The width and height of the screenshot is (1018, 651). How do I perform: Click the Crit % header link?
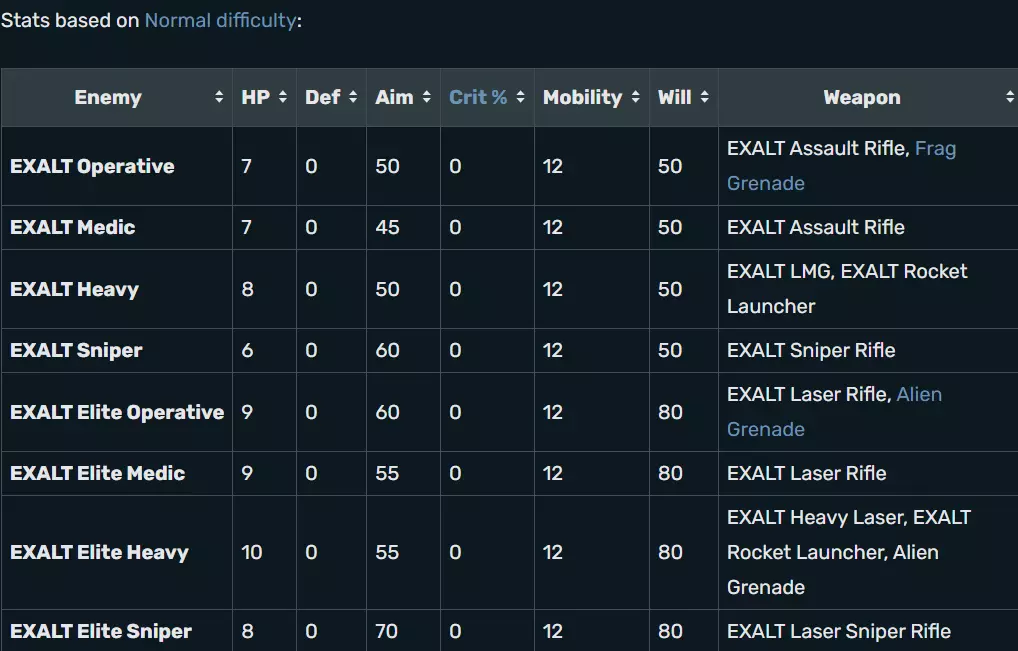pos(478,98)
